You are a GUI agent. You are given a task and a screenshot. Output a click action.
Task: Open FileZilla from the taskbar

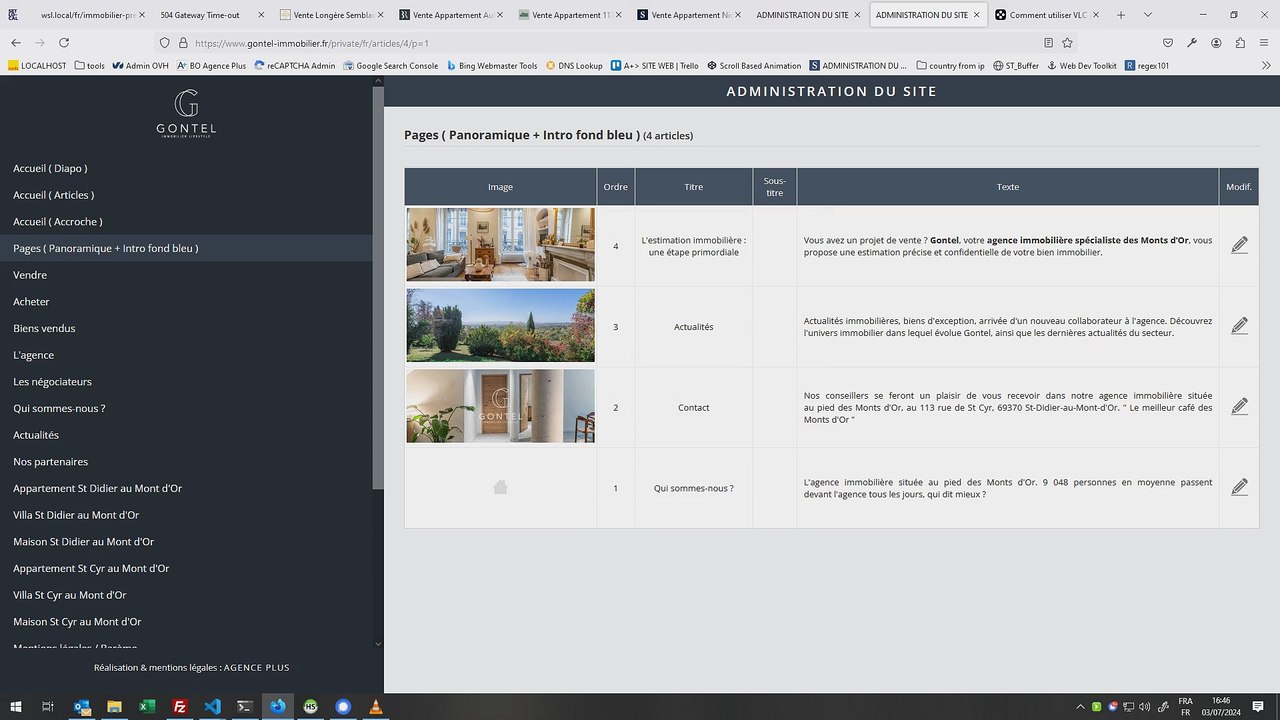(x=180, y=706)
